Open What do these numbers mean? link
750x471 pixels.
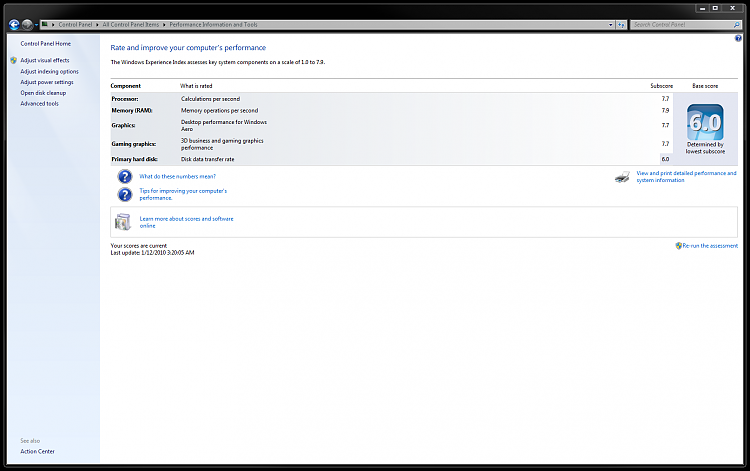[x=177, y=176]
